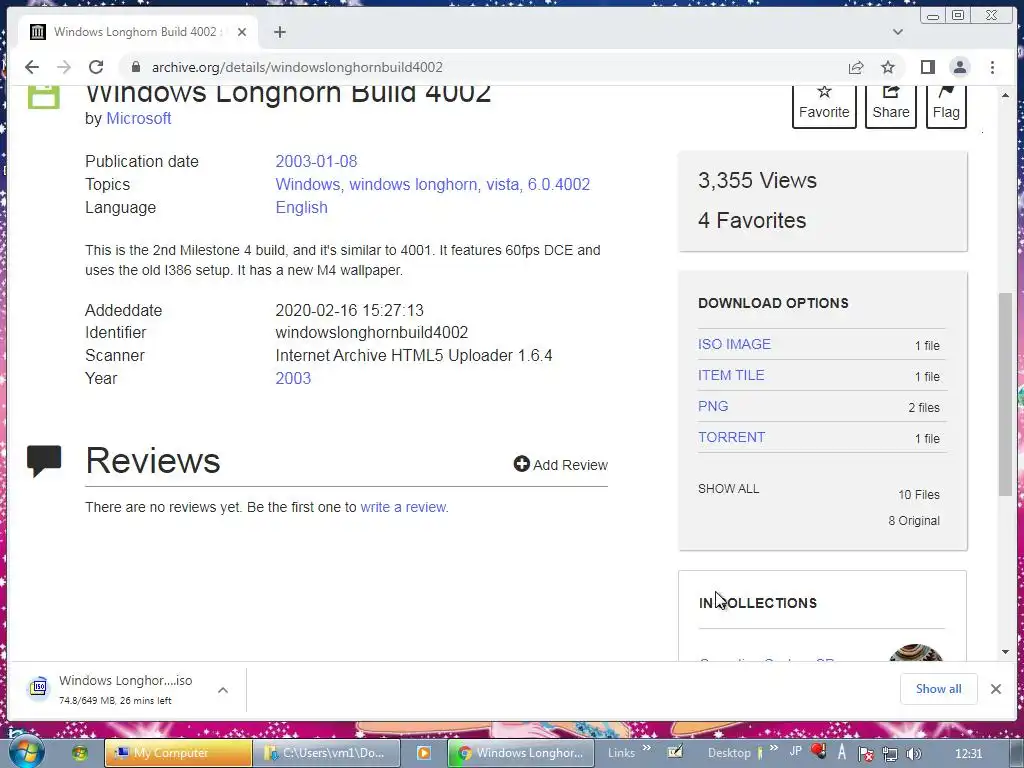Click the taskbar clock showing 12:31
Screen dimensions: 1024x768
[x=968, y=753]
